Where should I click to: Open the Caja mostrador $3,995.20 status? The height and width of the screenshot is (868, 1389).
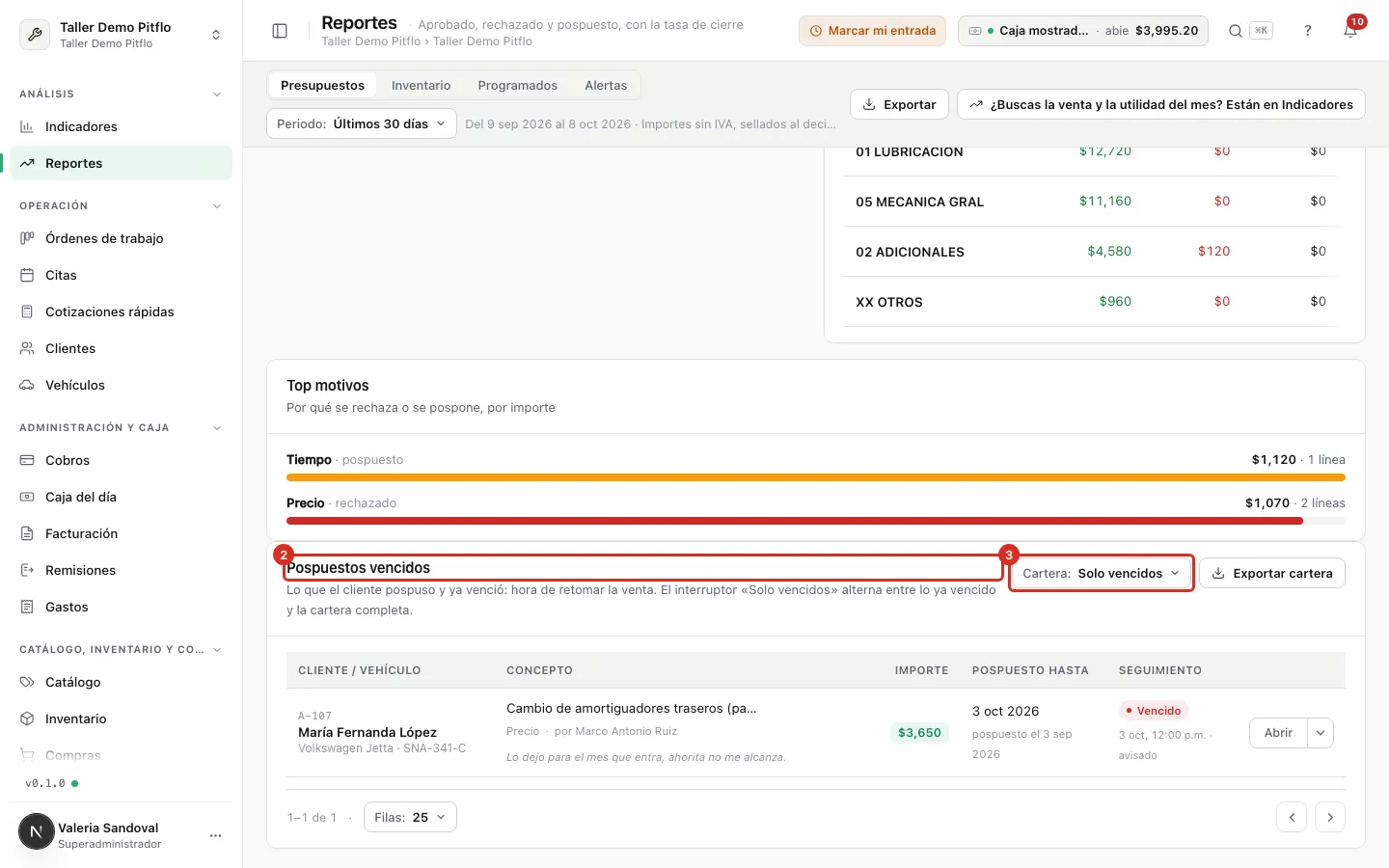coord(1083,31)
